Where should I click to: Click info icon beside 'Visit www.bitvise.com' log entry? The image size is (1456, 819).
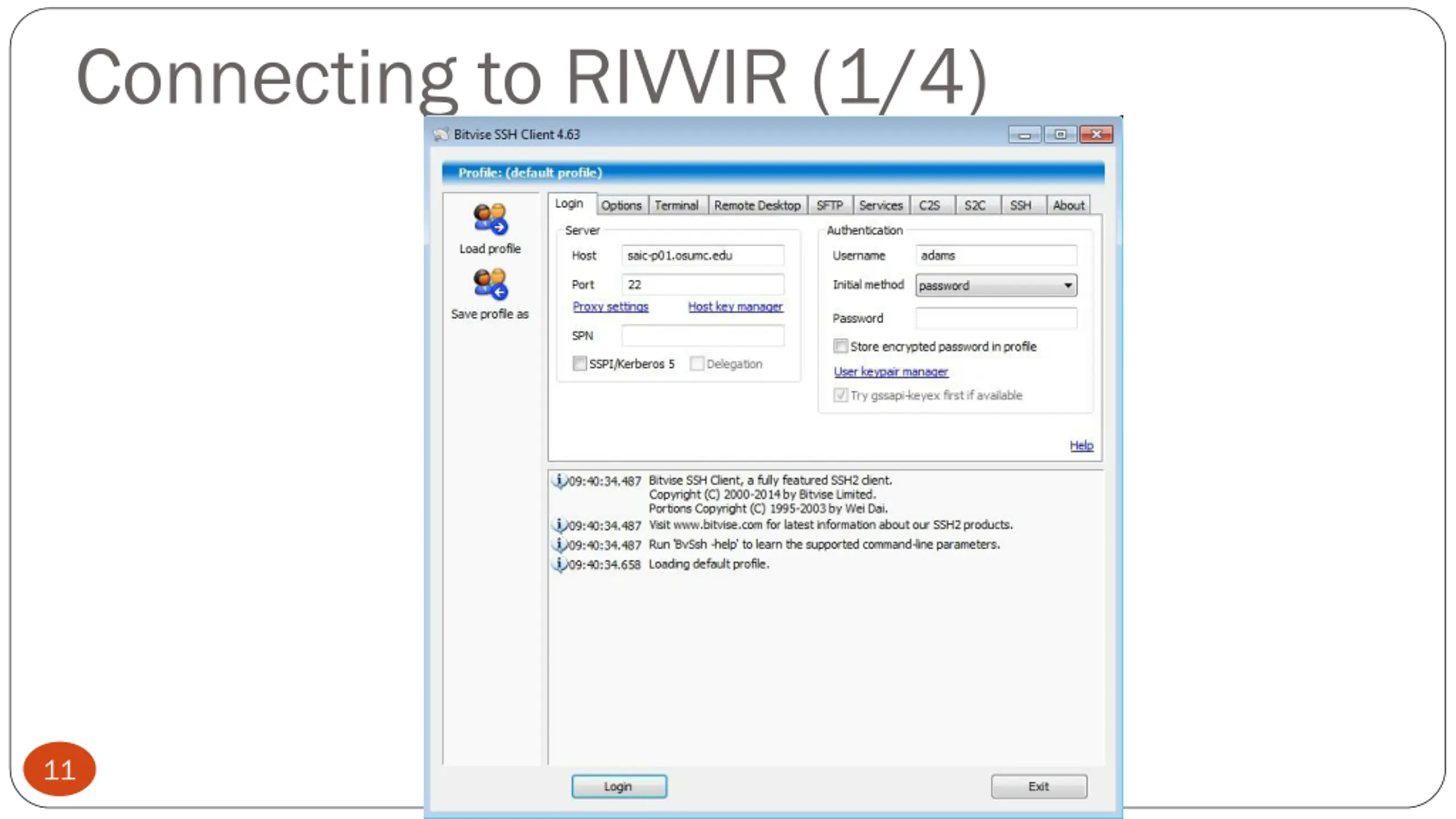pyautogui.click(x=560, y=524)
